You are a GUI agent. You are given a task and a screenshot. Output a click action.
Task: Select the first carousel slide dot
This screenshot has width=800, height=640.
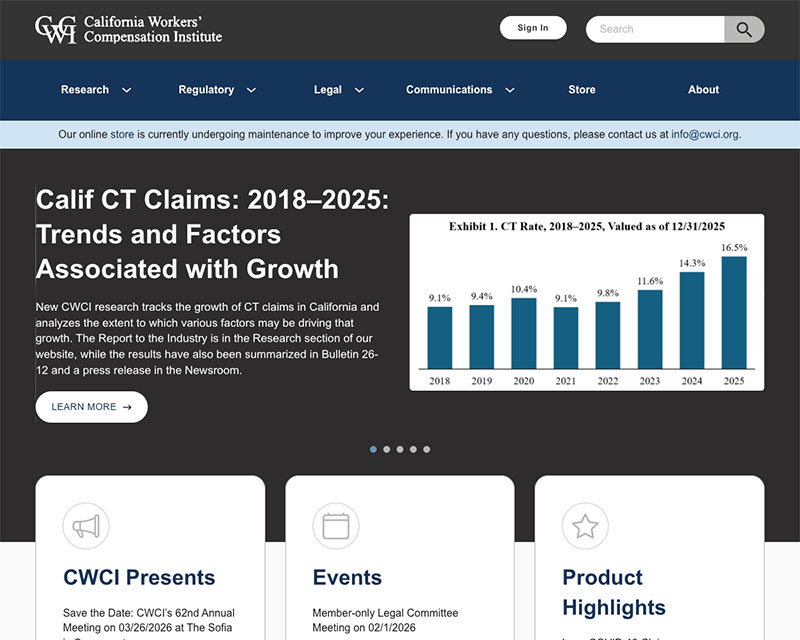tap(373, 449)
